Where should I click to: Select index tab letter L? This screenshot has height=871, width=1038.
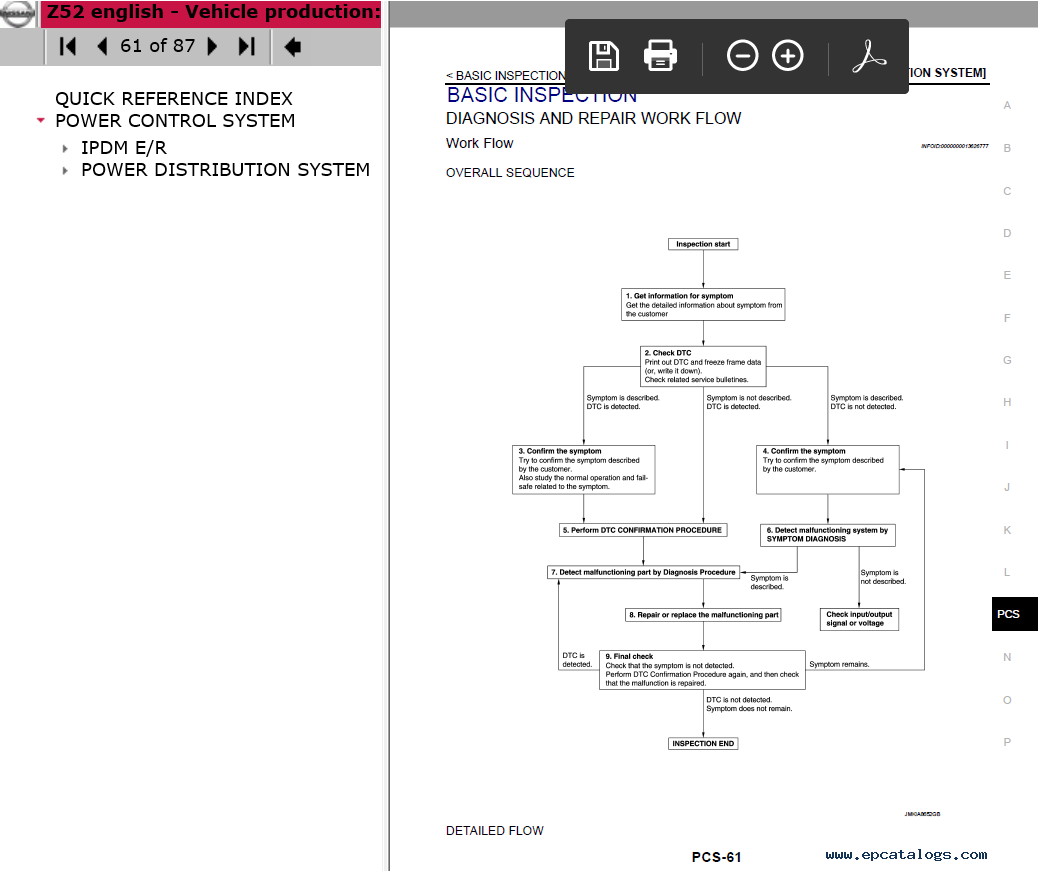click(1007, 573)
